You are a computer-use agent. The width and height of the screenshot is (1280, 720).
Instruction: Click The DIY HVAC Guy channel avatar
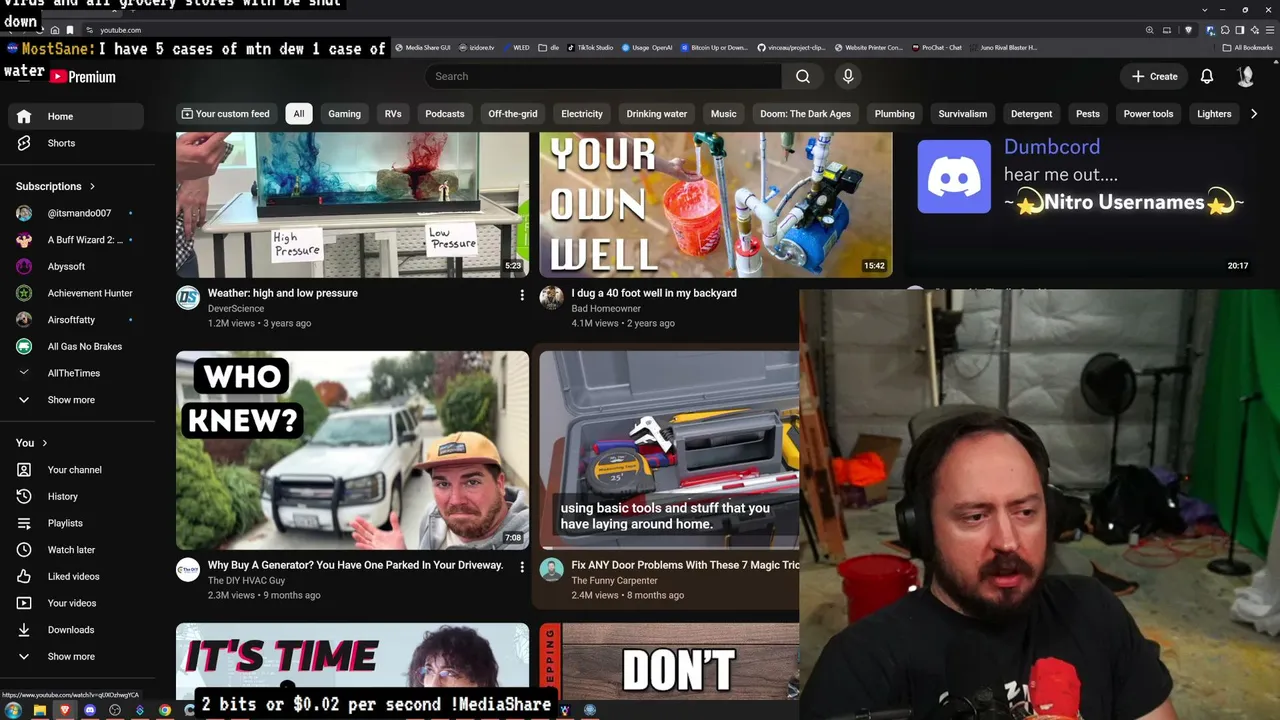[188, 570]
